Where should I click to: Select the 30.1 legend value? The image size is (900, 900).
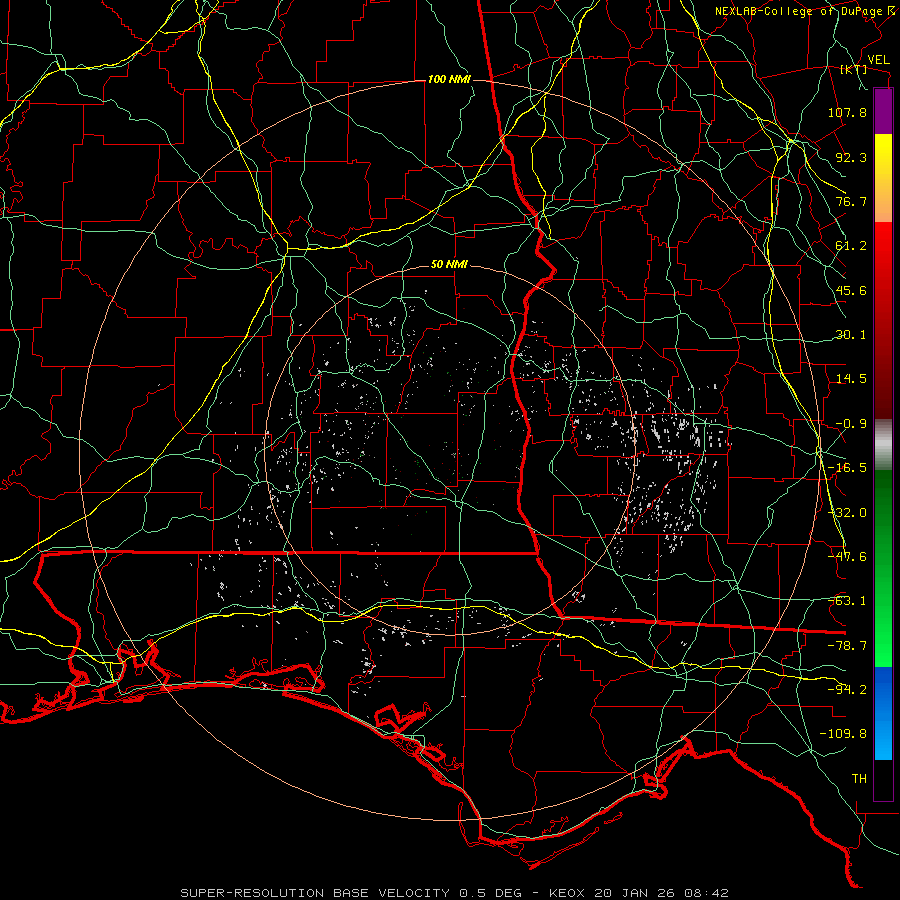click(851, 335)
